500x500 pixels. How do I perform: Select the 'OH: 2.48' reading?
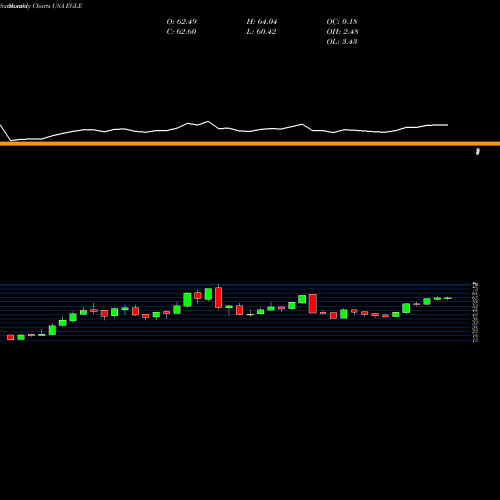coord(342,32)
